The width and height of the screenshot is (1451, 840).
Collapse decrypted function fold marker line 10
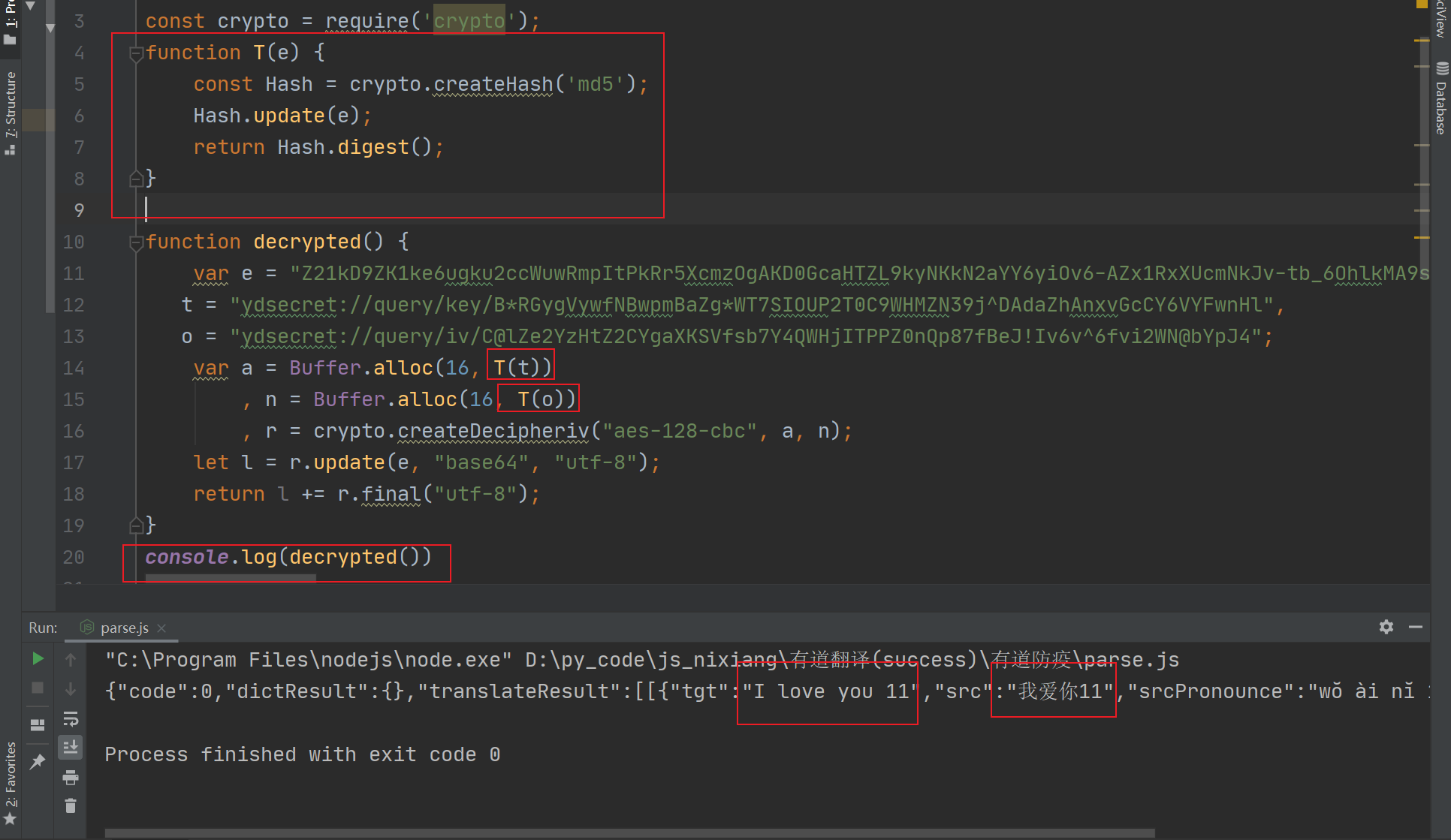(x=136, y=242)
